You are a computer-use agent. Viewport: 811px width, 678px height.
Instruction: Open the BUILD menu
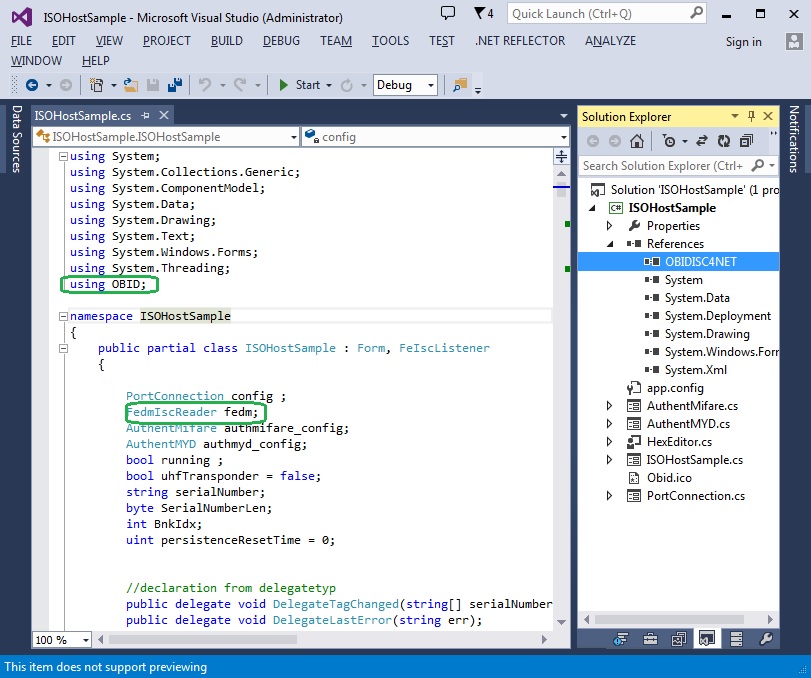coord(227,41)
